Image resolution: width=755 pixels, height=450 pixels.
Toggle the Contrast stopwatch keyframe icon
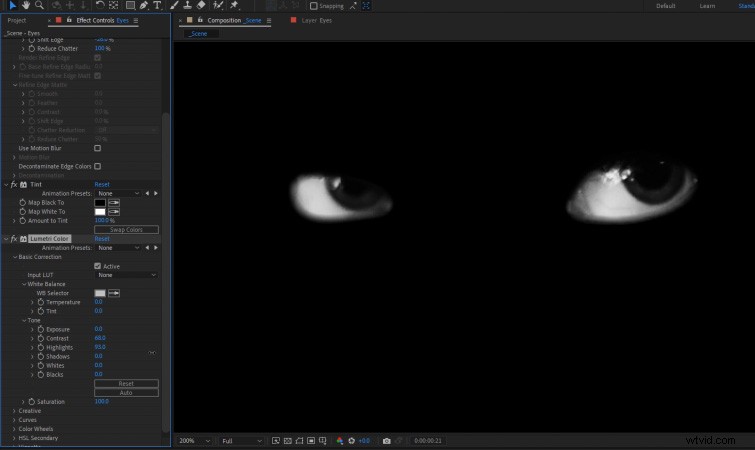tap(41, 338)
